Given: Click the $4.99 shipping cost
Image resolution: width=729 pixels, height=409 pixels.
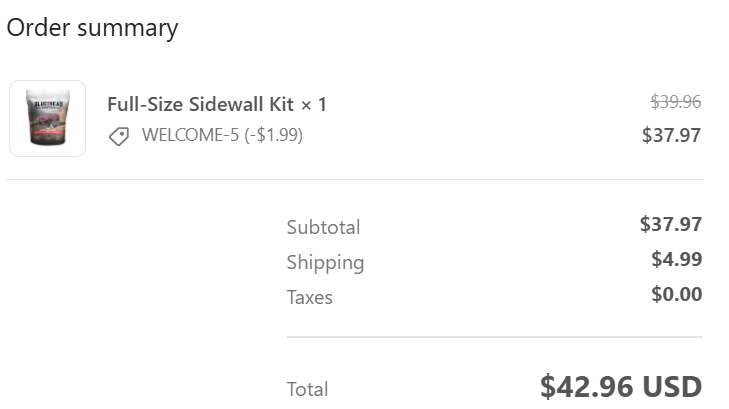Looking at the screenshot, I should 676,259.
